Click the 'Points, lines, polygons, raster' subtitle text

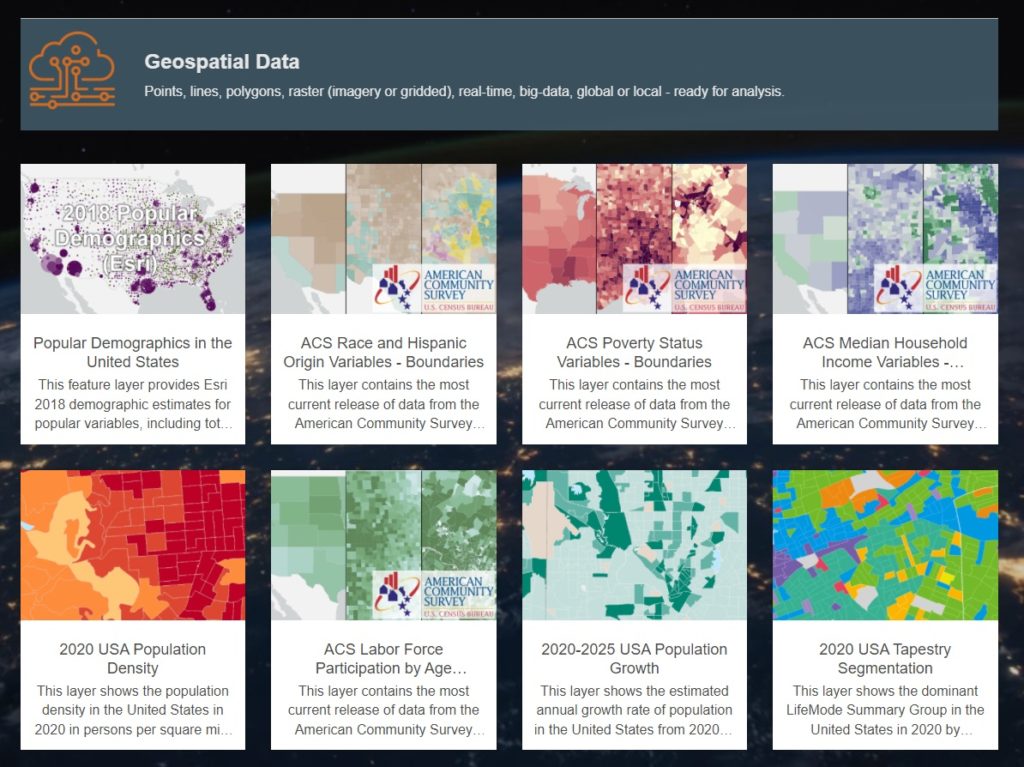464,91
